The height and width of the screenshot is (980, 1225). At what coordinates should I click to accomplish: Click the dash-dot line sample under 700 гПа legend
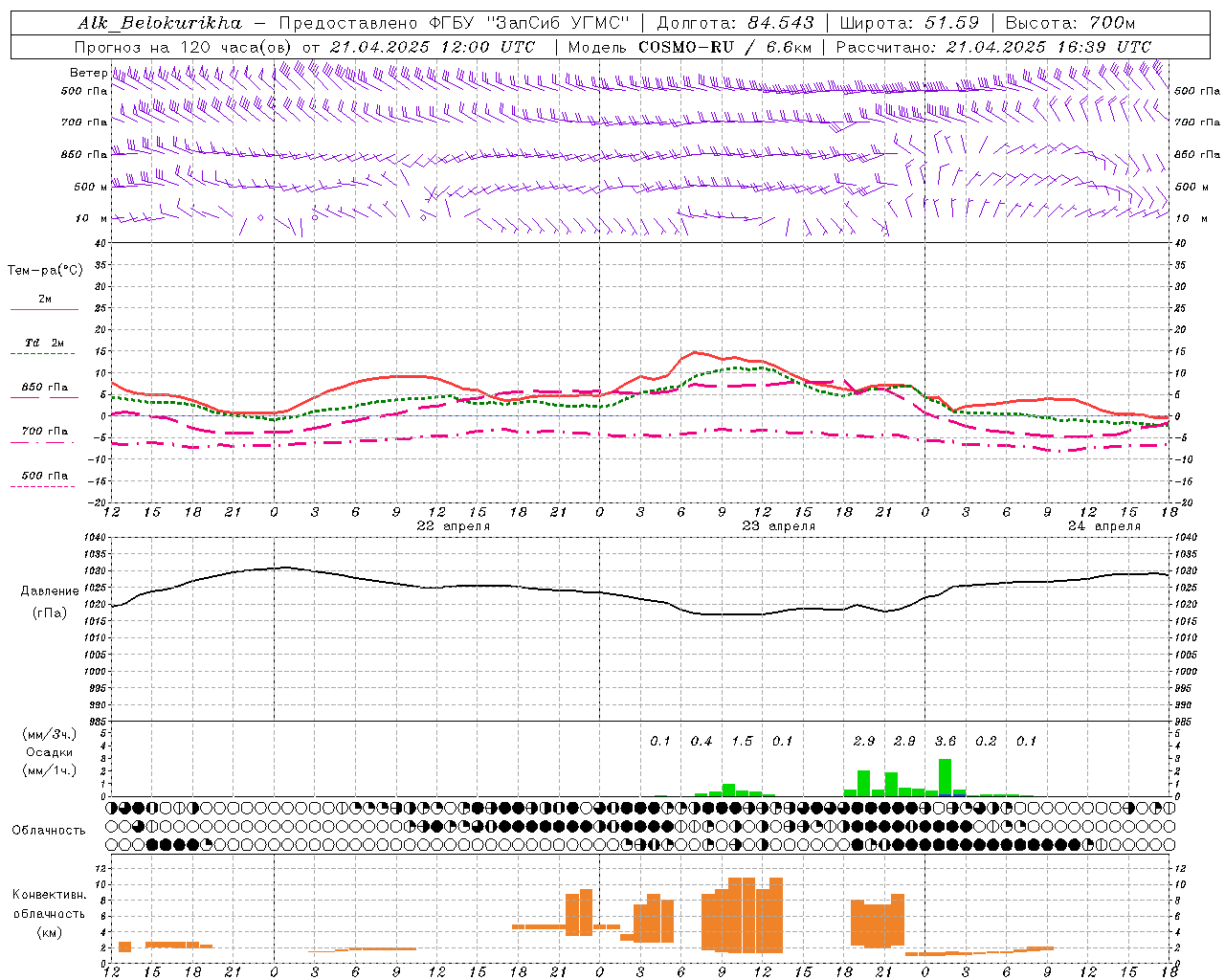click(44, 442)
